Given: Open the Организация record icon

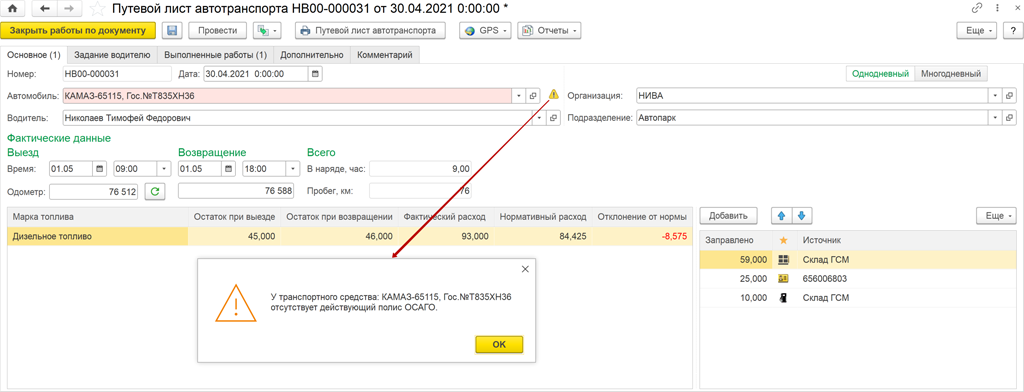Looking at the screenshot, I should click(x=1010, y=96).
